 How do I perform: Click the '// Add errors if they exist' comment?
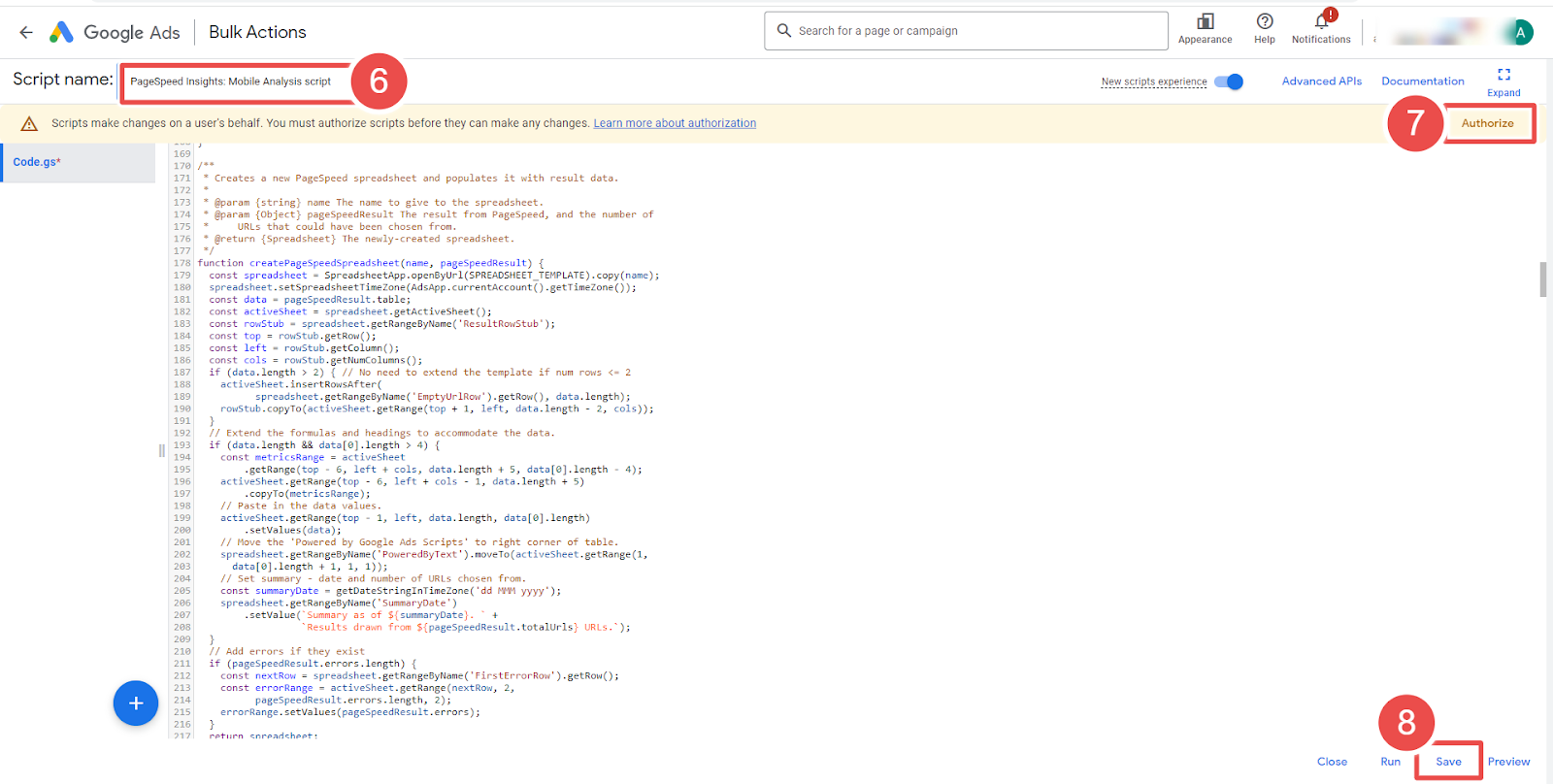(287, 651)
